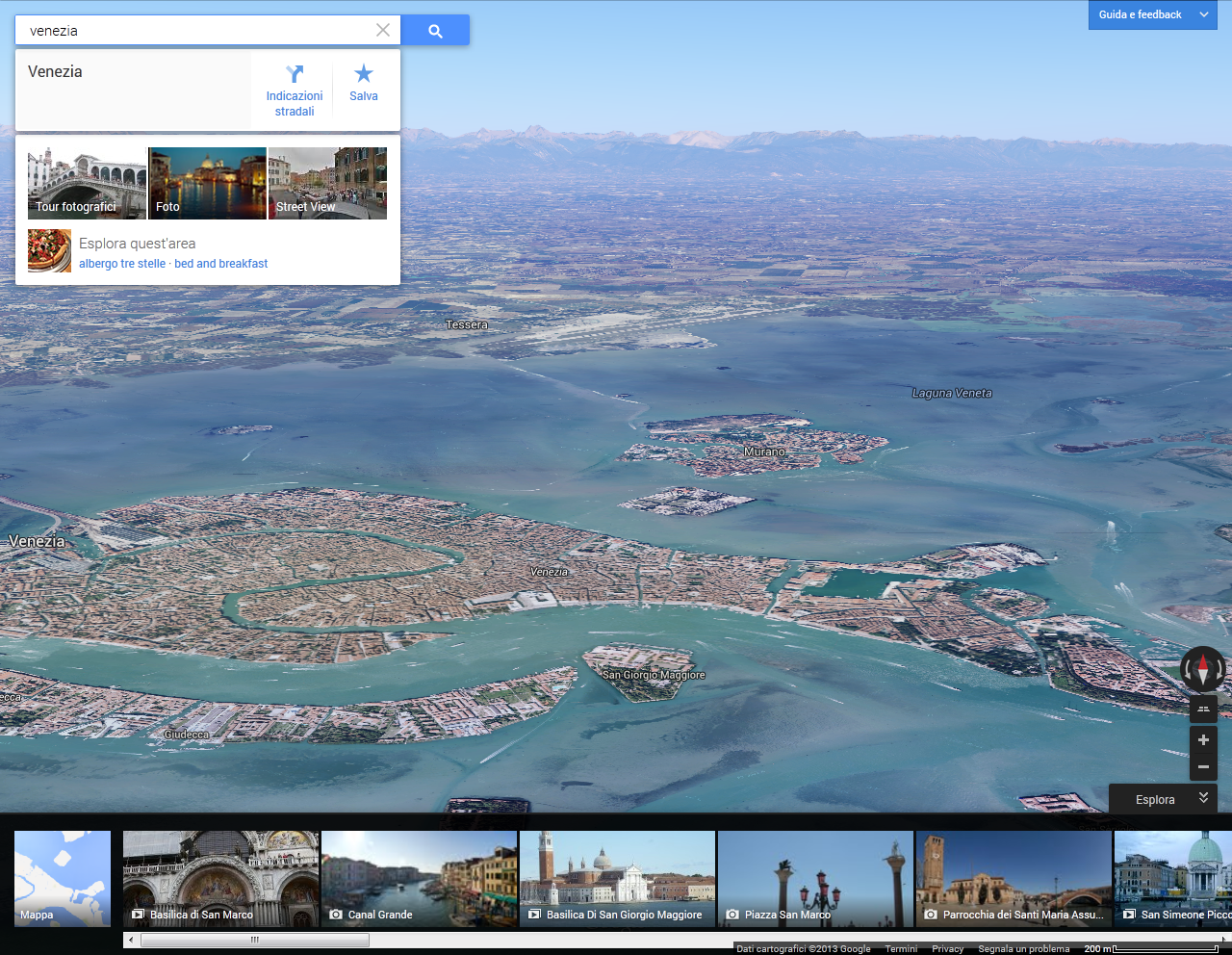This screenshot has width=1232, height=955.
Task: Click the albergo tre stelle link
Action: coord(122,264)
